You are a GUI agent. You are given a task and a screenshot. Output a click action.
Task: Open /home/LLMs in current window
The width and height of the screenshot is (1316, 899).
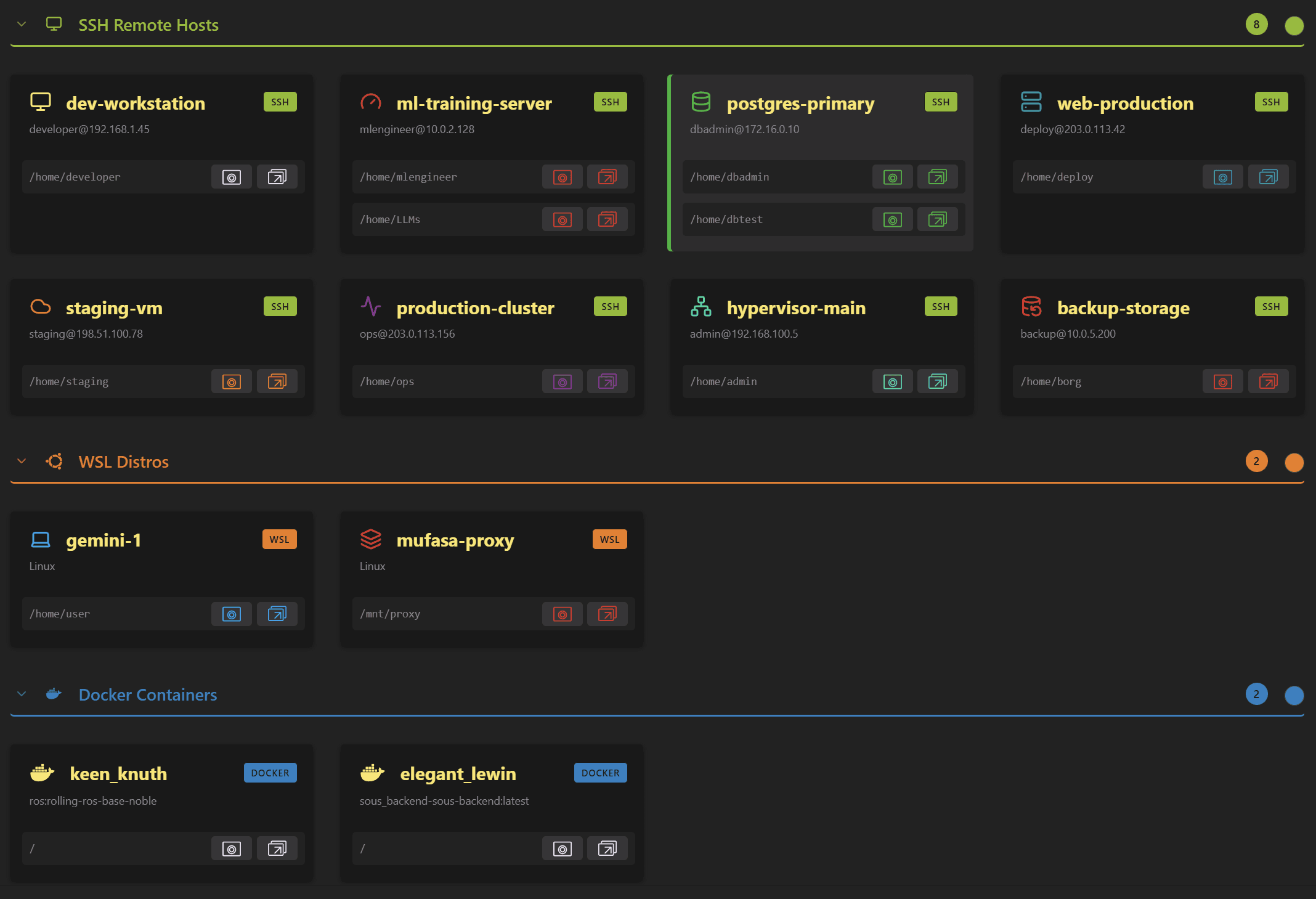(562, 220)
